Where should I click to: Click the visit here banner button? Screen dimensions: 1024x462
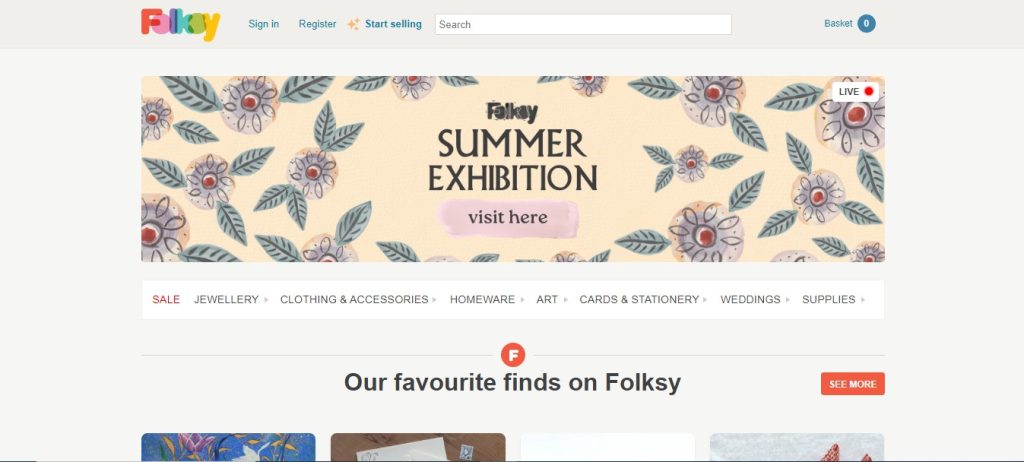pyautogui.click(x=508, y=217)
